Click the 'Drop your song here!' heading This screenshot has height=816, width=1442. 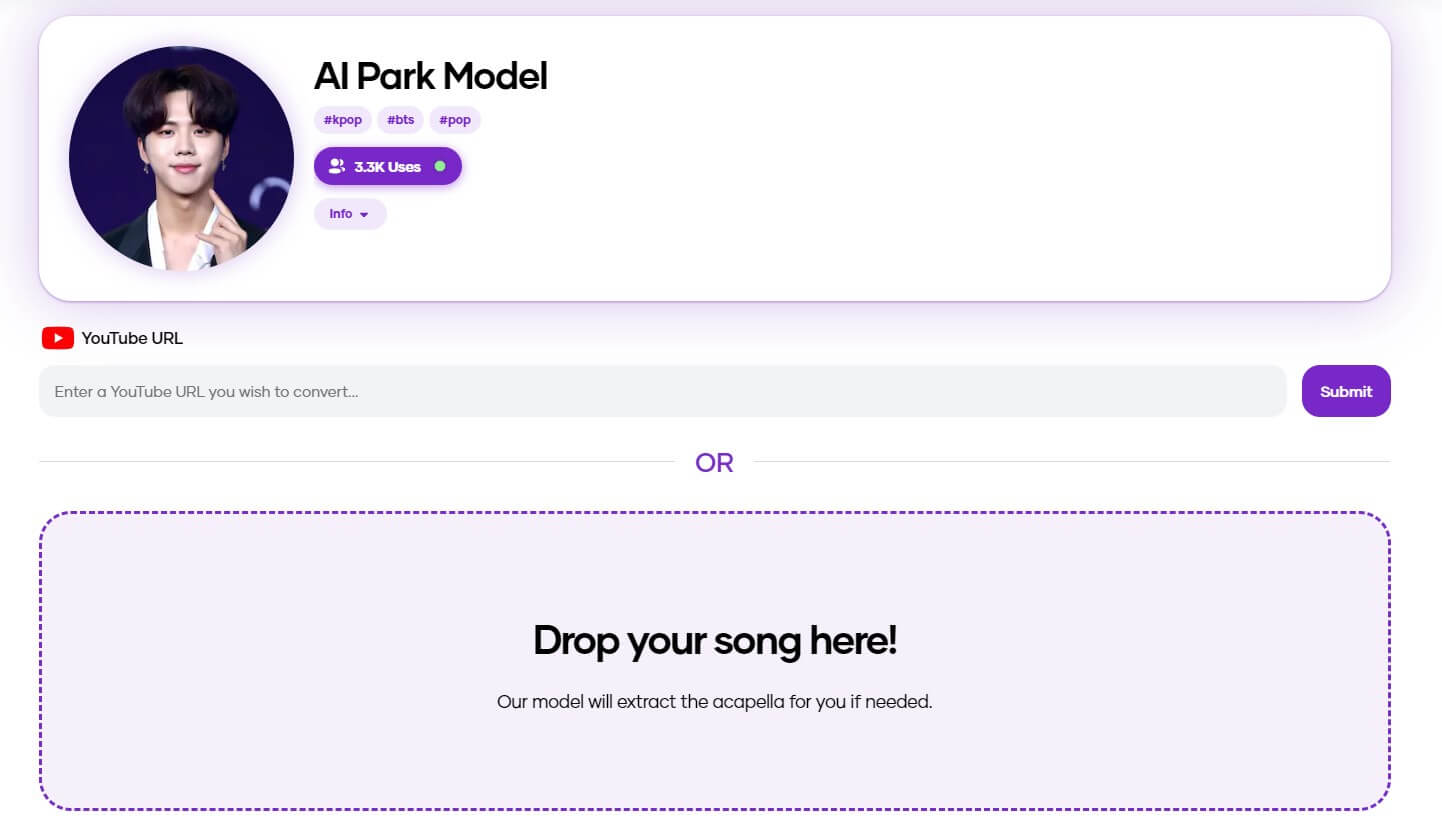pos(713,640)
